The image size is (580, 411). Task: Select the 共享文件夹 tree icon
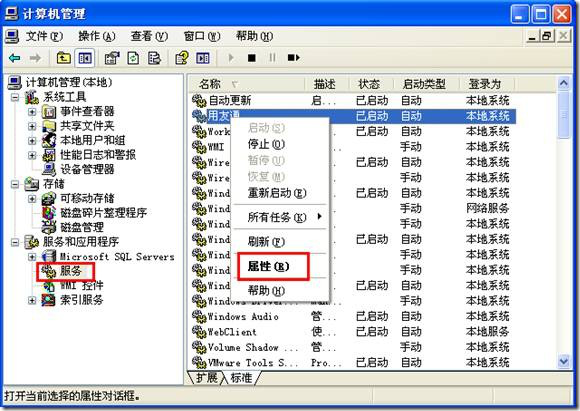[49, 126]
